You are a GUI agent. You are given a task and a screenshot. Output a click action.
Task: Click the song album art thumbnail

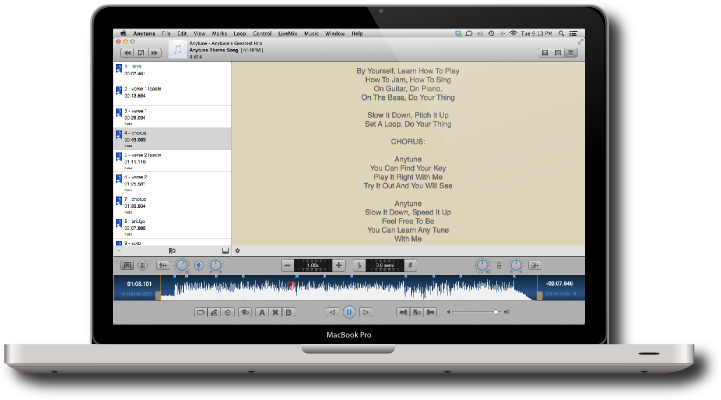click(177, 50)
